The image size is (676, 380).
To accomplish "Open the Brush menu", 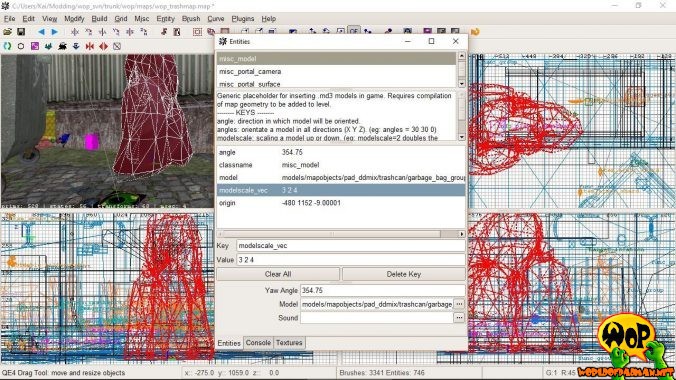I will click(x=191, y=19).
